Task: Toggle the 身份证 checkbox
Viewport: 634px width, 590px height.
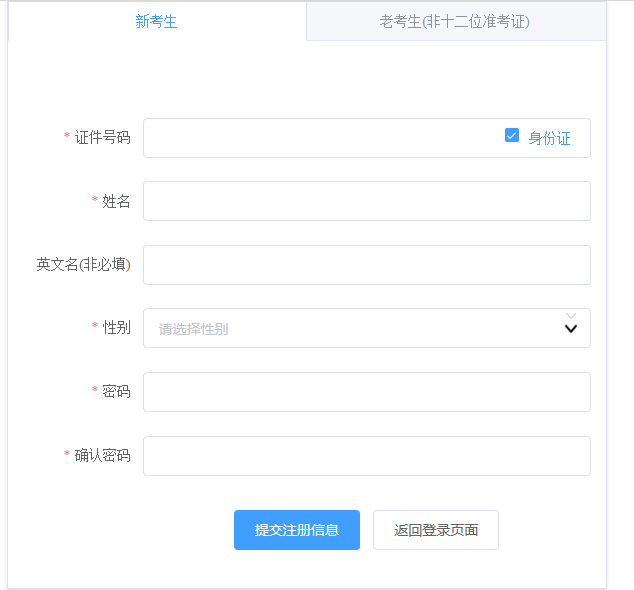Action: tap(512, 136)
